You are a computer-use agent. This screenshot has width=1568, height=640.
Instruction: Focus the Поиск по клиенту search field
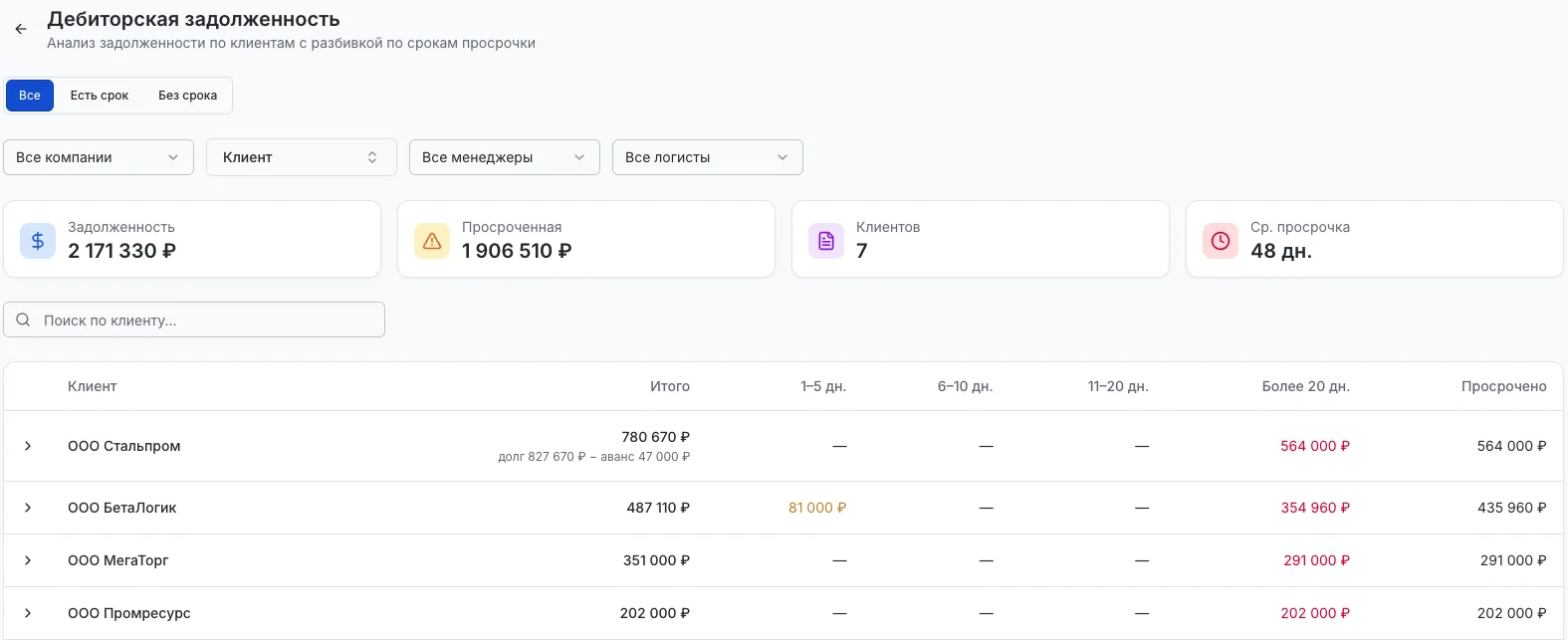pyautogui.click(x=194, y=320)
